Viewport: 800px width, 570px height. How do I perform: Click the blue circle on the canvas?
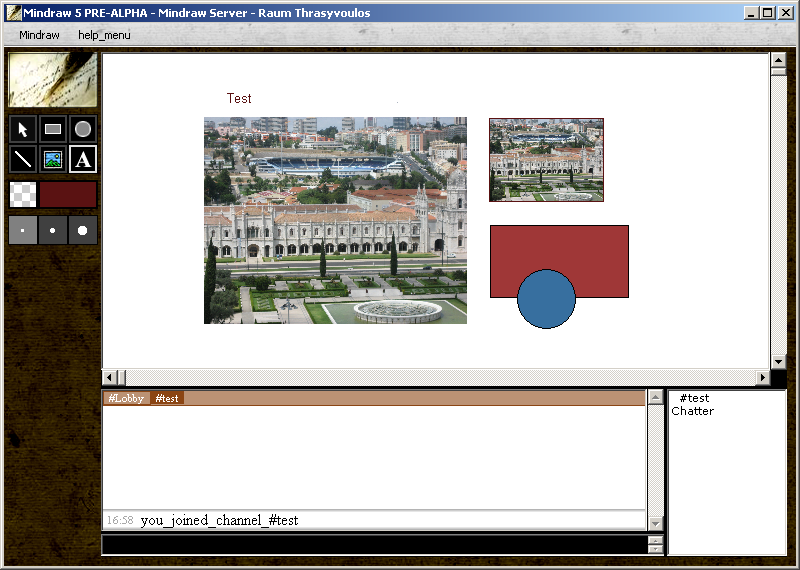coord(546,300)
